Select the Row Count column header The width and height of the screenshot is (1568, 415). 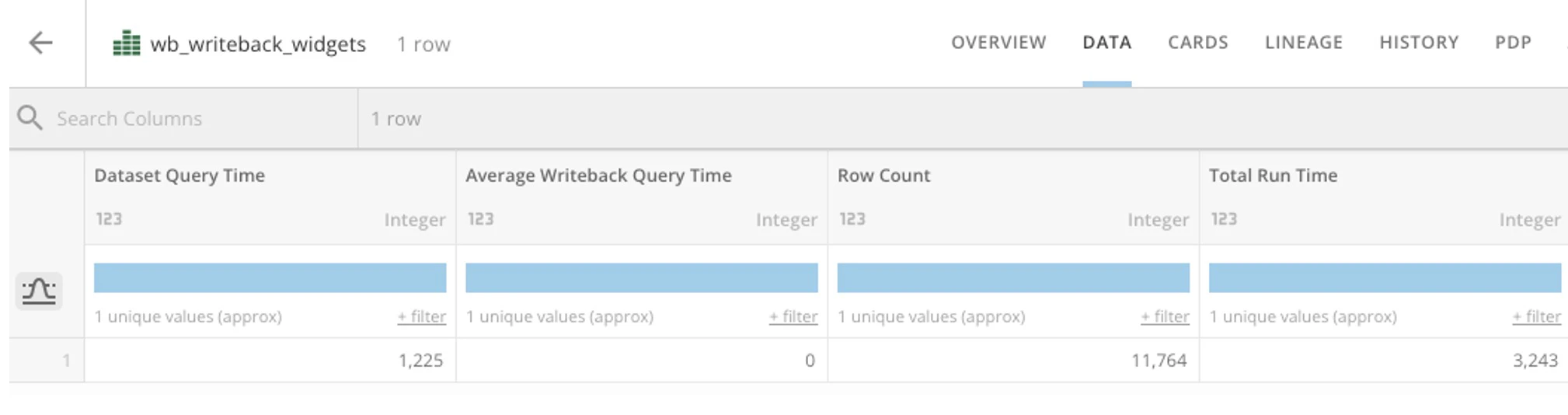pos(883,176)
